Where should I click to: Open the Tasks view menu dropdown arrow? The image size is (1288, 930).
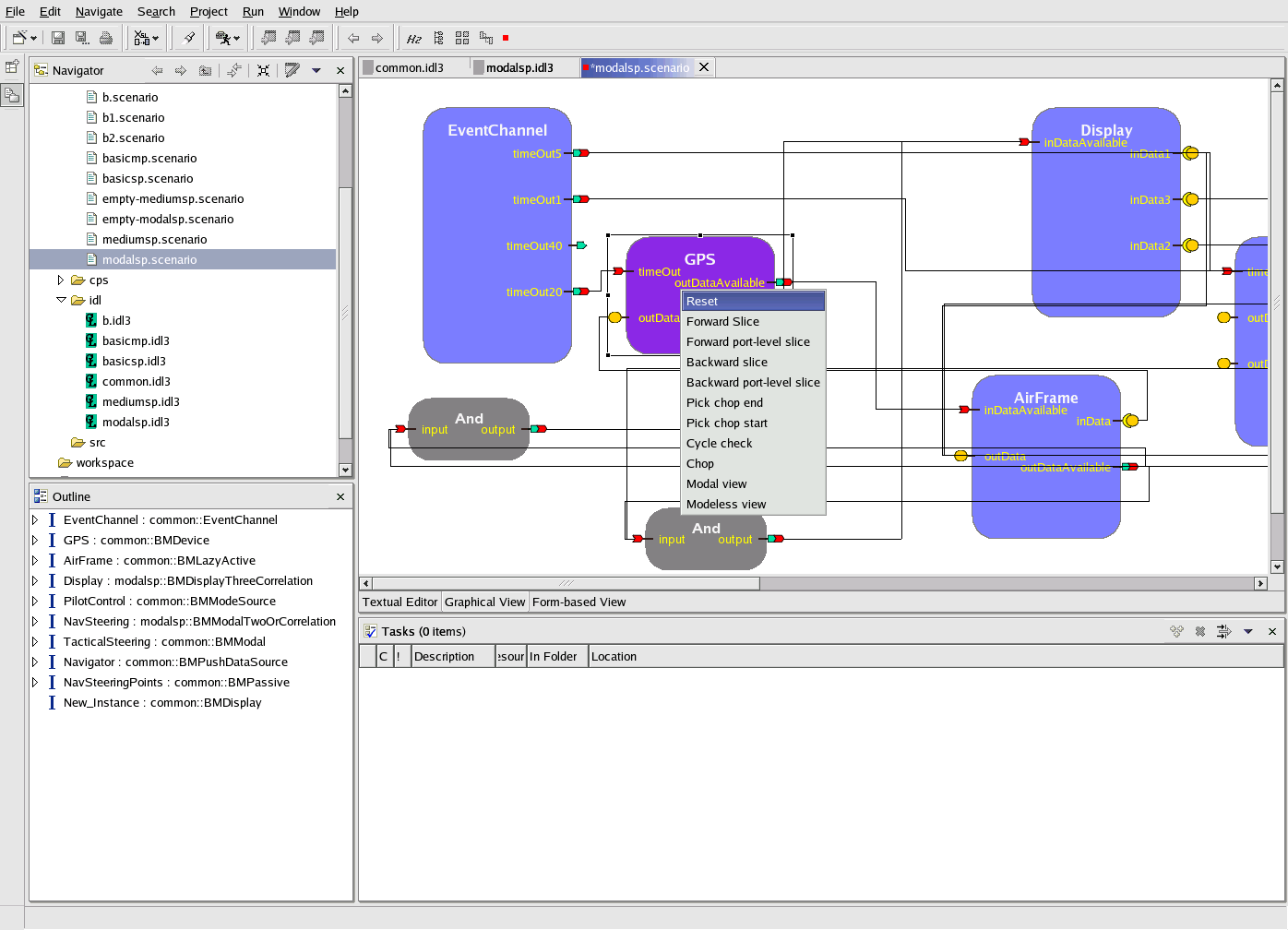click(x=1248, y=631)
